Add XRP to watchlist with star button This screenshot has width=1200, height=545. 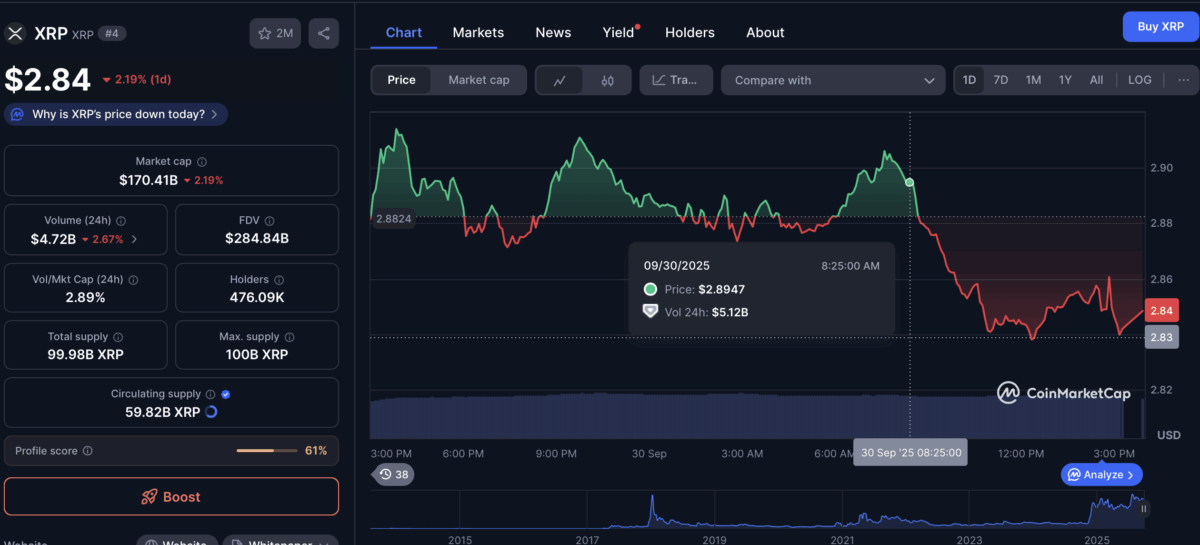275,33
